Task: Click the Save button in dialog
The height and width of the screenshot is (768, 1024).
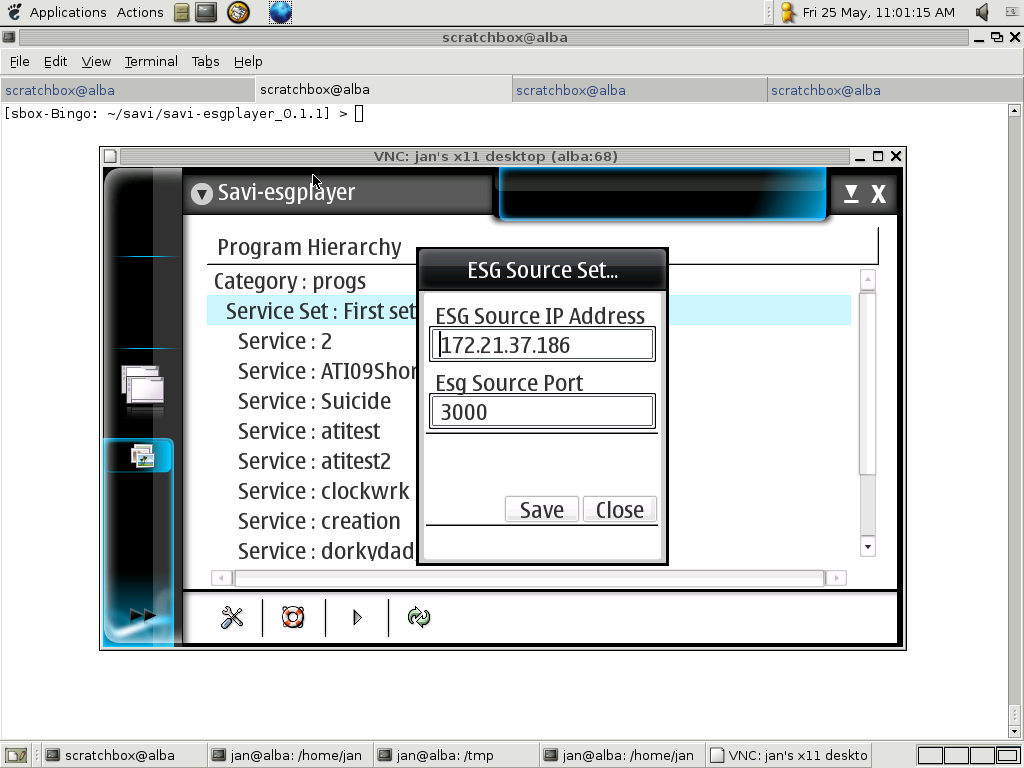Action: click(541, 510)
